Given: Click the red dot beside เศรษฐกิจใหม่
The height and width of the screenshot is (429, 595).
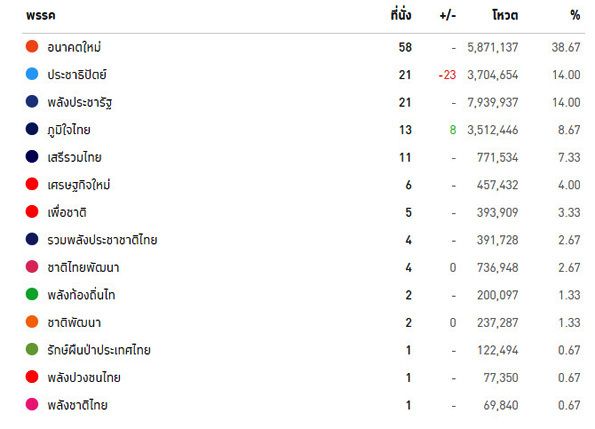Looking at the screenshot, I should pyautogui.click(x=32, y=184).
